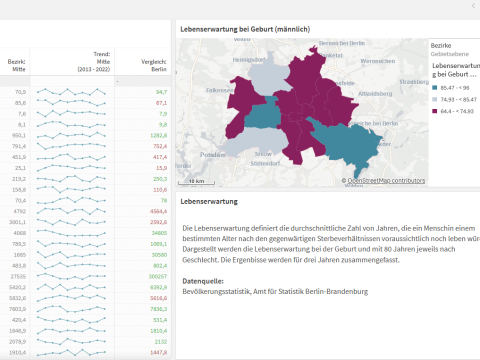Click the Berlin comparison value 94,7
The image size is (480, 360).
click(161, 92)
